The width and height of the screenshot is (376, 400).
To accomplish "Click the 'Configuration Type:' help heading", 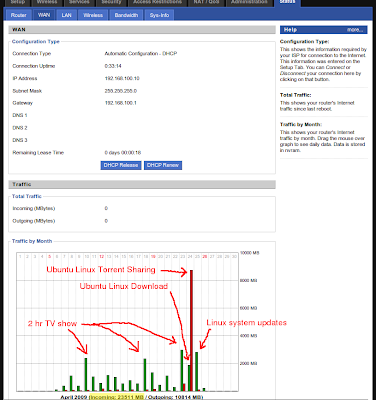I will (x=304, y=42).
